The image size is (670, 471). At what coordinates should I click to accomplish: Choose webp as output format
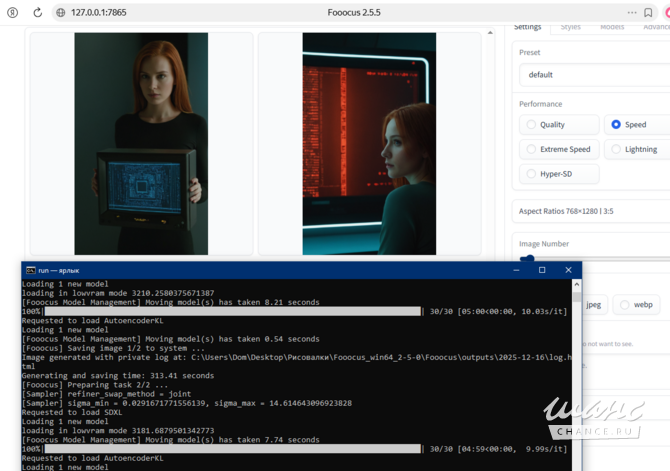click(x=636, y=305)
